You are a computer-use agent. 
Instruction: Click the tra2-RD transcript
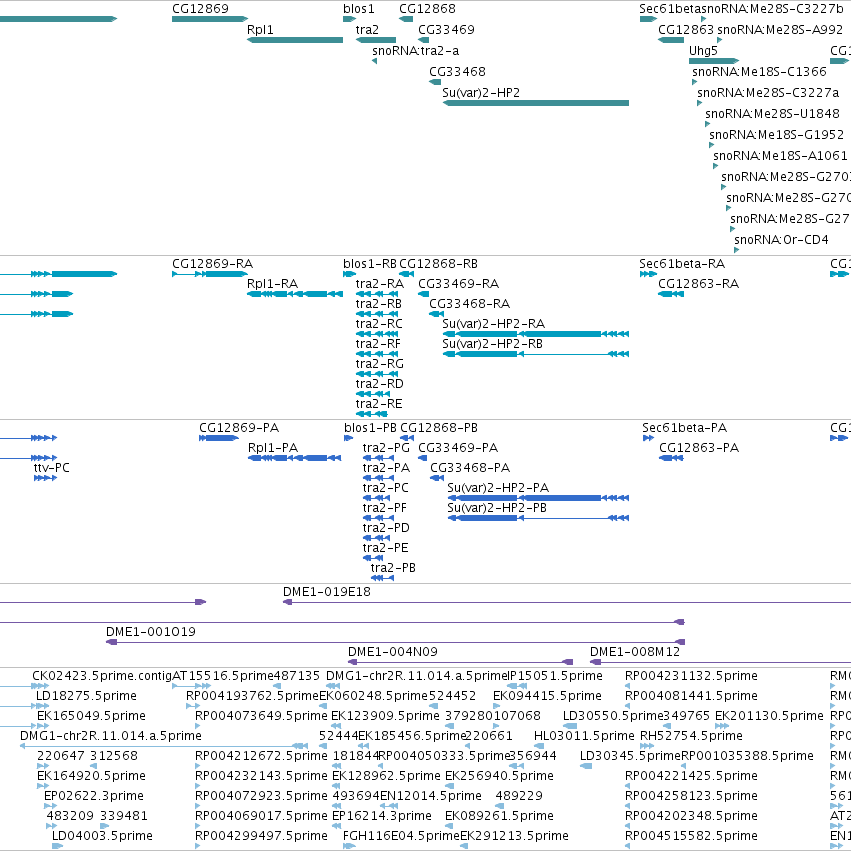373,394
